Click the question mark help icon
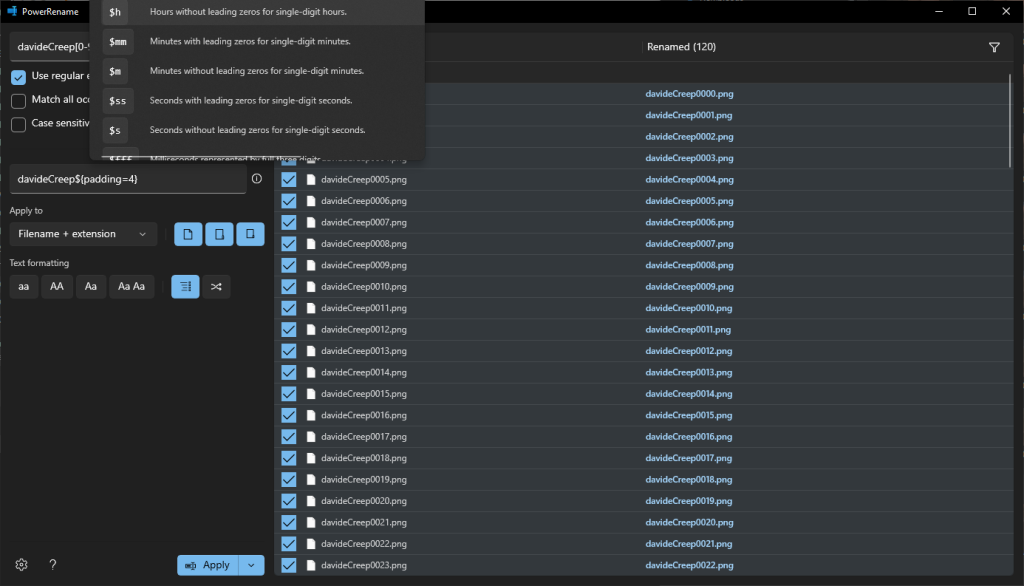This screenshot has height=586, width=1024. click(x=53, y=565)
